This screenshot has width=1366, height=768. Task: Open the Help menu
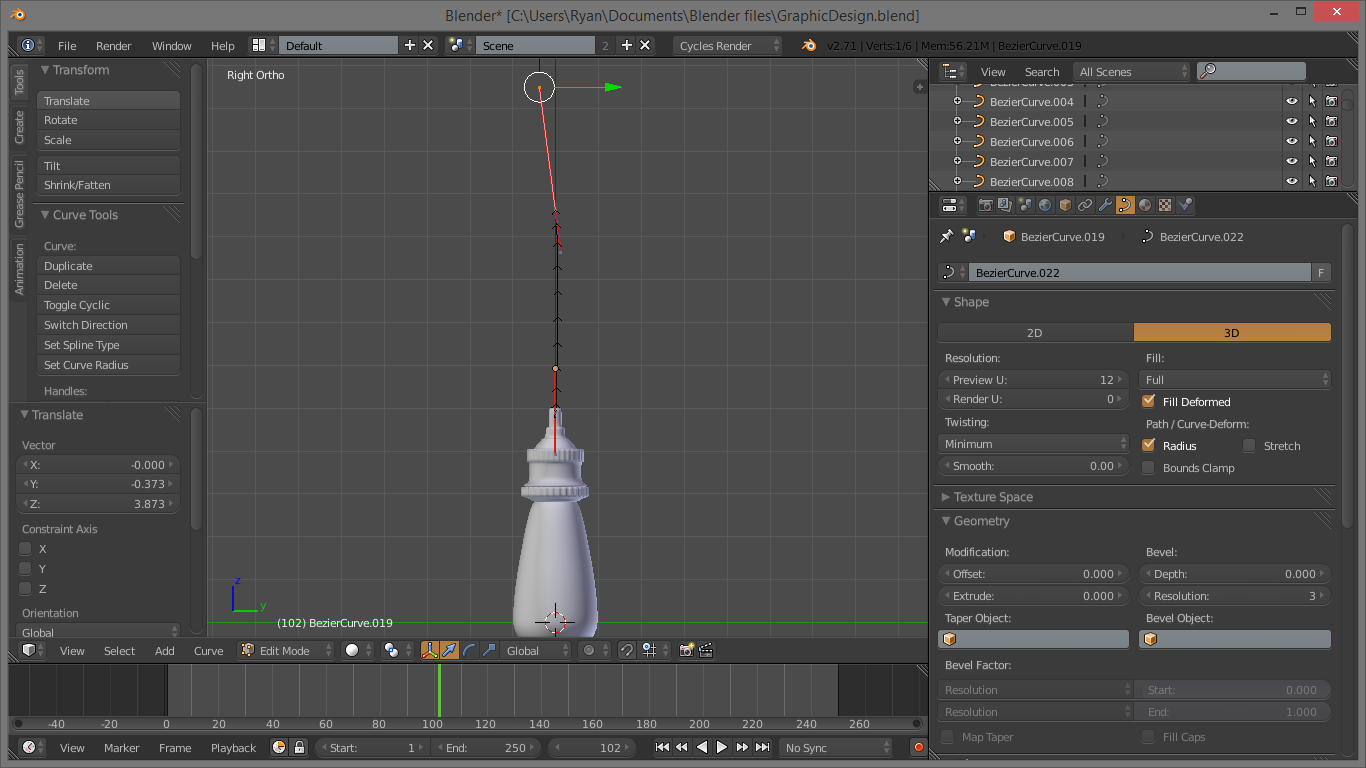[x=223, y=46]
